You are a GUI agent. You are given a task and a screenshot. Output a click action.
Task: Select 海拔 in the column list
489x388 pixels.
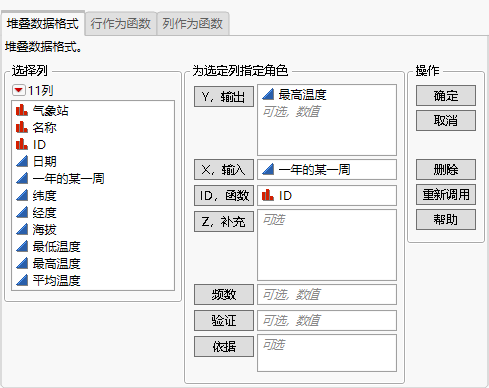(44, 229)
